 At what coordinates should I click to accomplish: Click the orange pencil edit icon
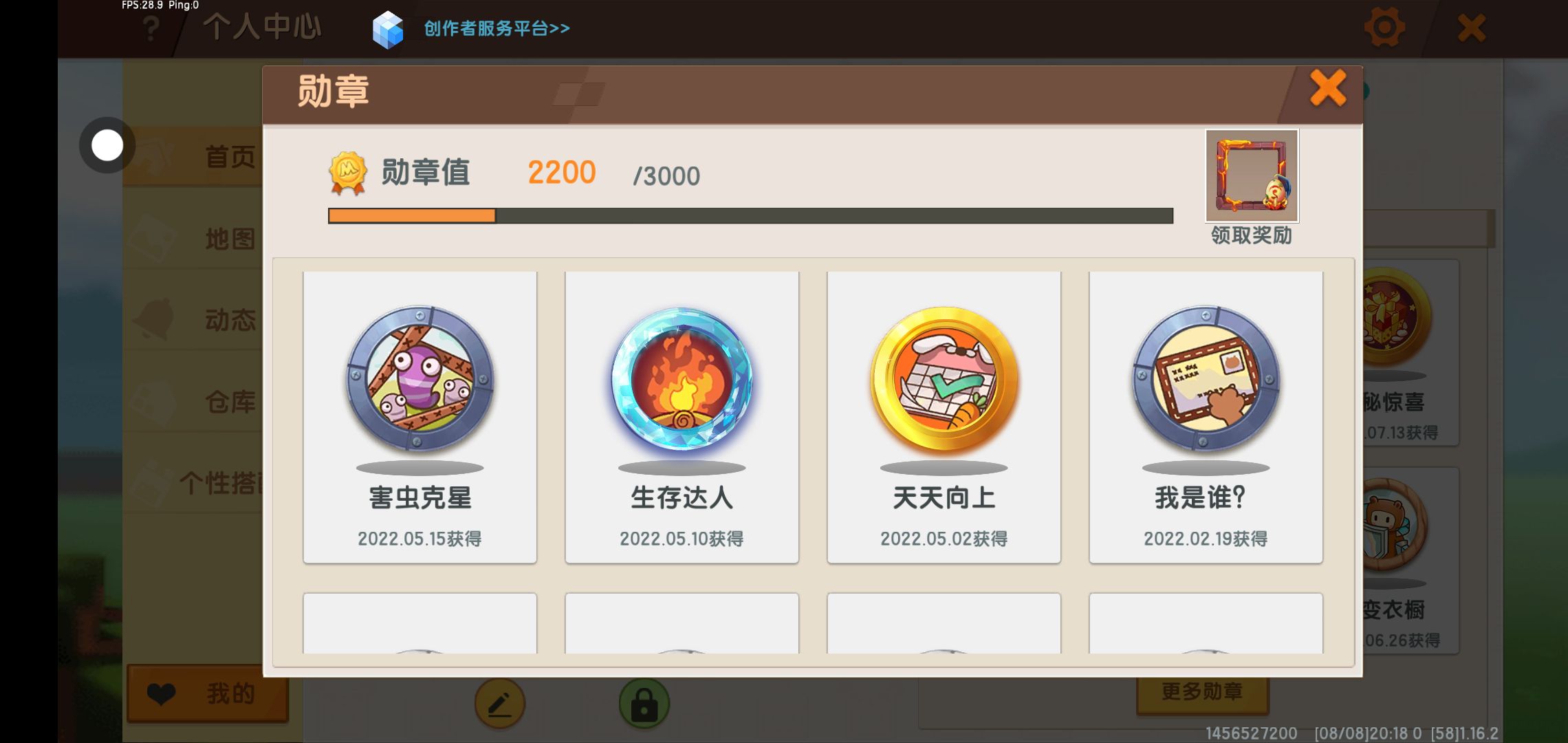(x=500, y=704)
